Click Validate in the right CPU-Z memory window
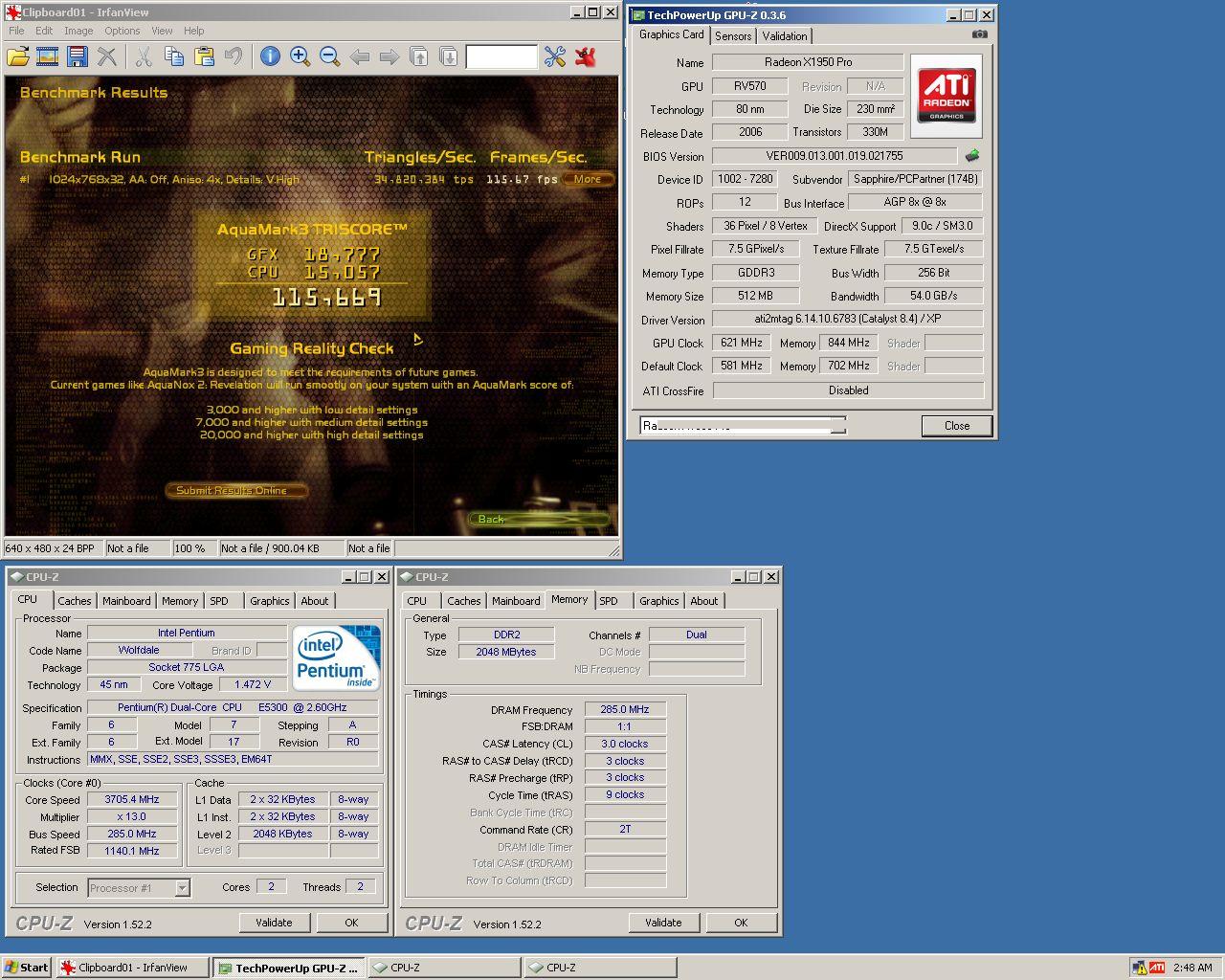This screenshot has width=1225, height=980. point(663,923)
